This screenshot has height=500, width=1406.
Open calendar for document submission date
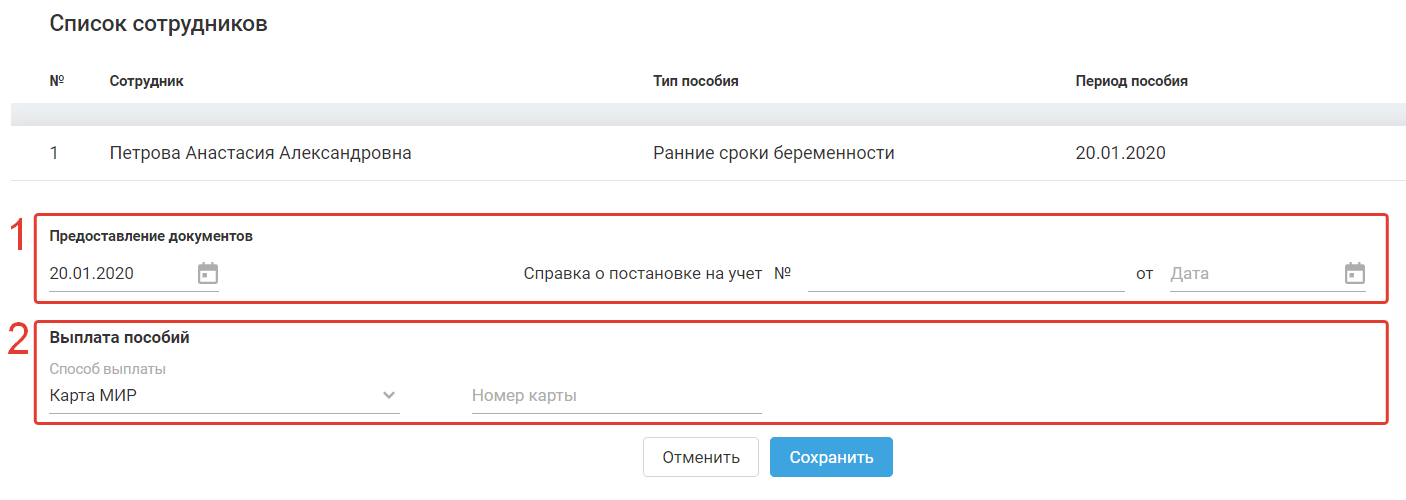(x=208, y=273)
